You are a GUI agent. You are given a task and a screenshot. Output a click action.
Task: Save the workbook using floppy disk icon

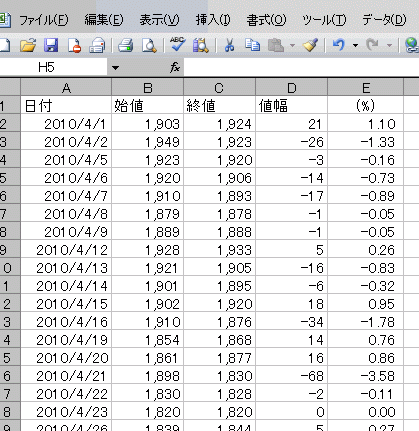click(x=51, y=45)
